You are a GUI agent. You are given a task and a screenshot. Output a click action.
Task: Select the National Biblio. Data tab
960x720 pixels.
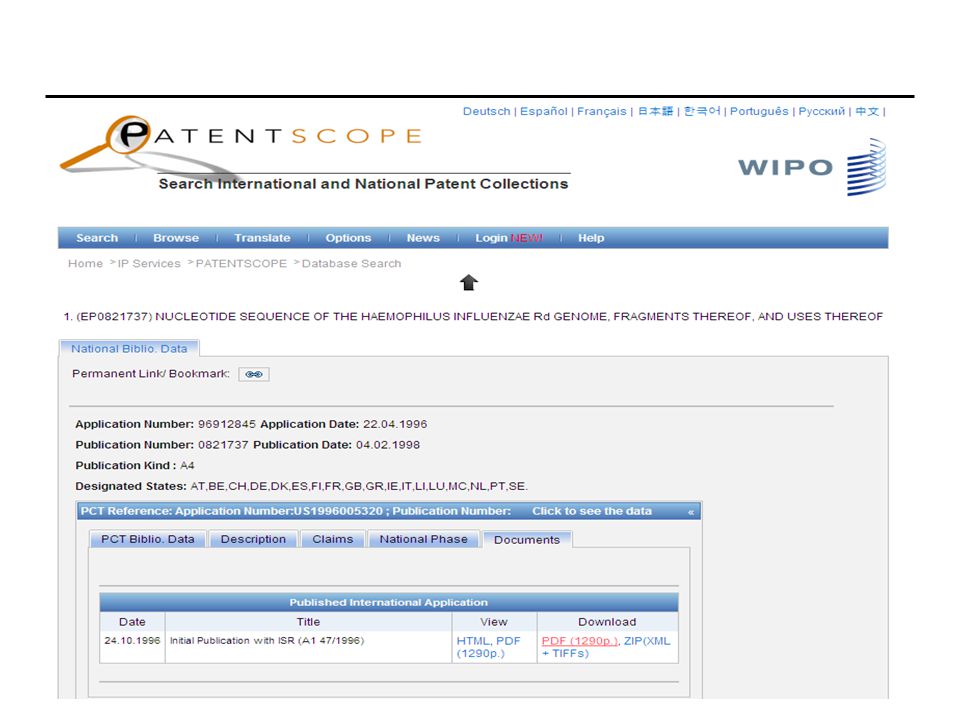tap(129, 348)
